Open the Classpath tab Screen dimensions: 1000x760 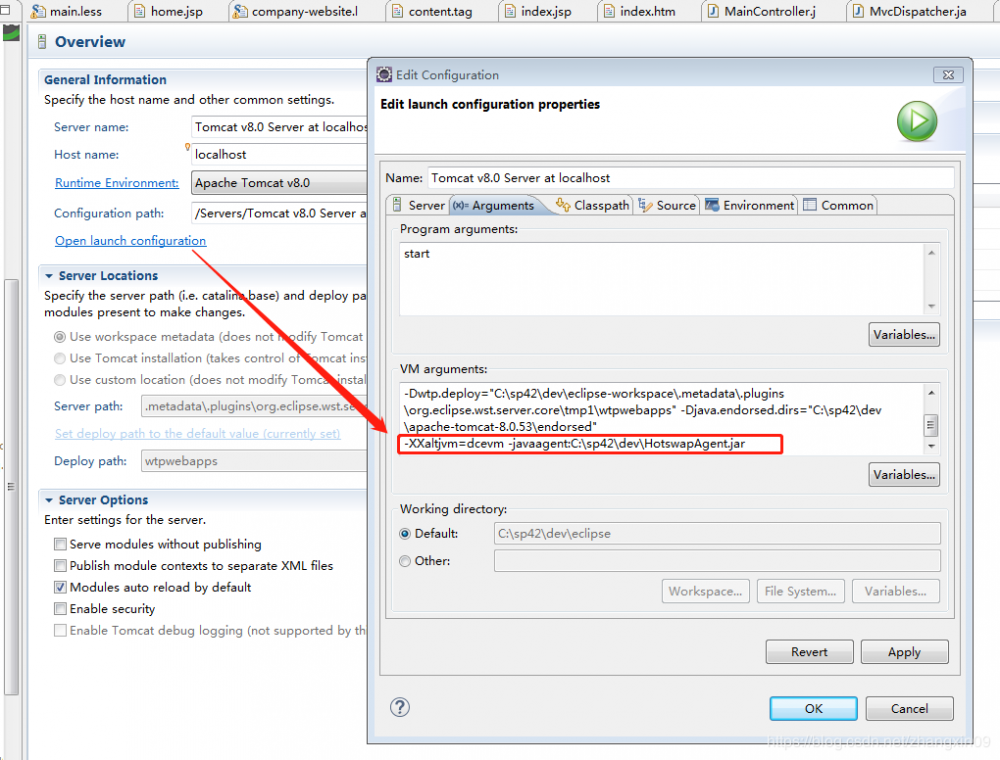[x=592, y=205]
